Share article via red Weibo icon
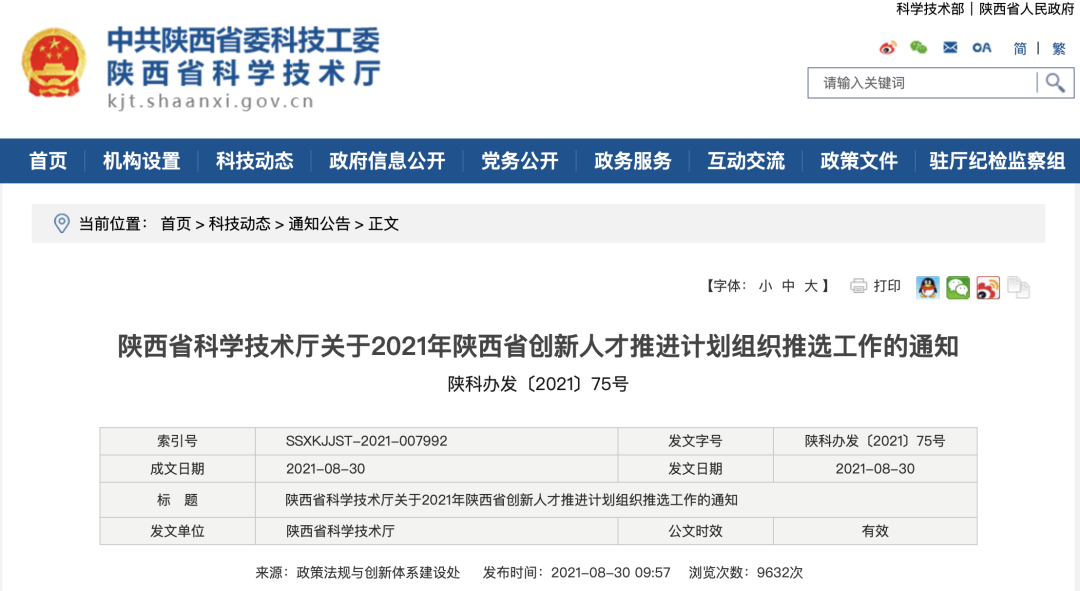1080x591 pixels. (988, 287)
